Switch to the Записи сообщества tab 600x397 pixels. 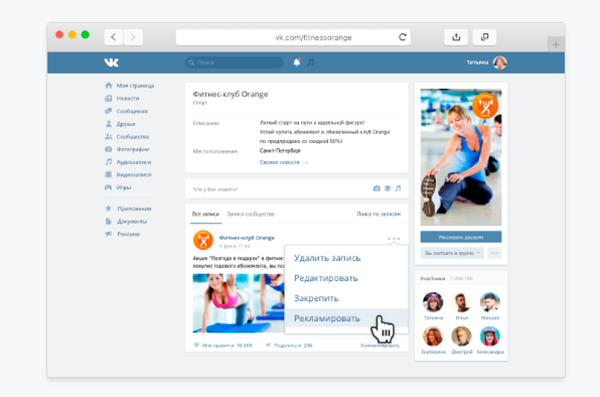(x=251, y=214)
